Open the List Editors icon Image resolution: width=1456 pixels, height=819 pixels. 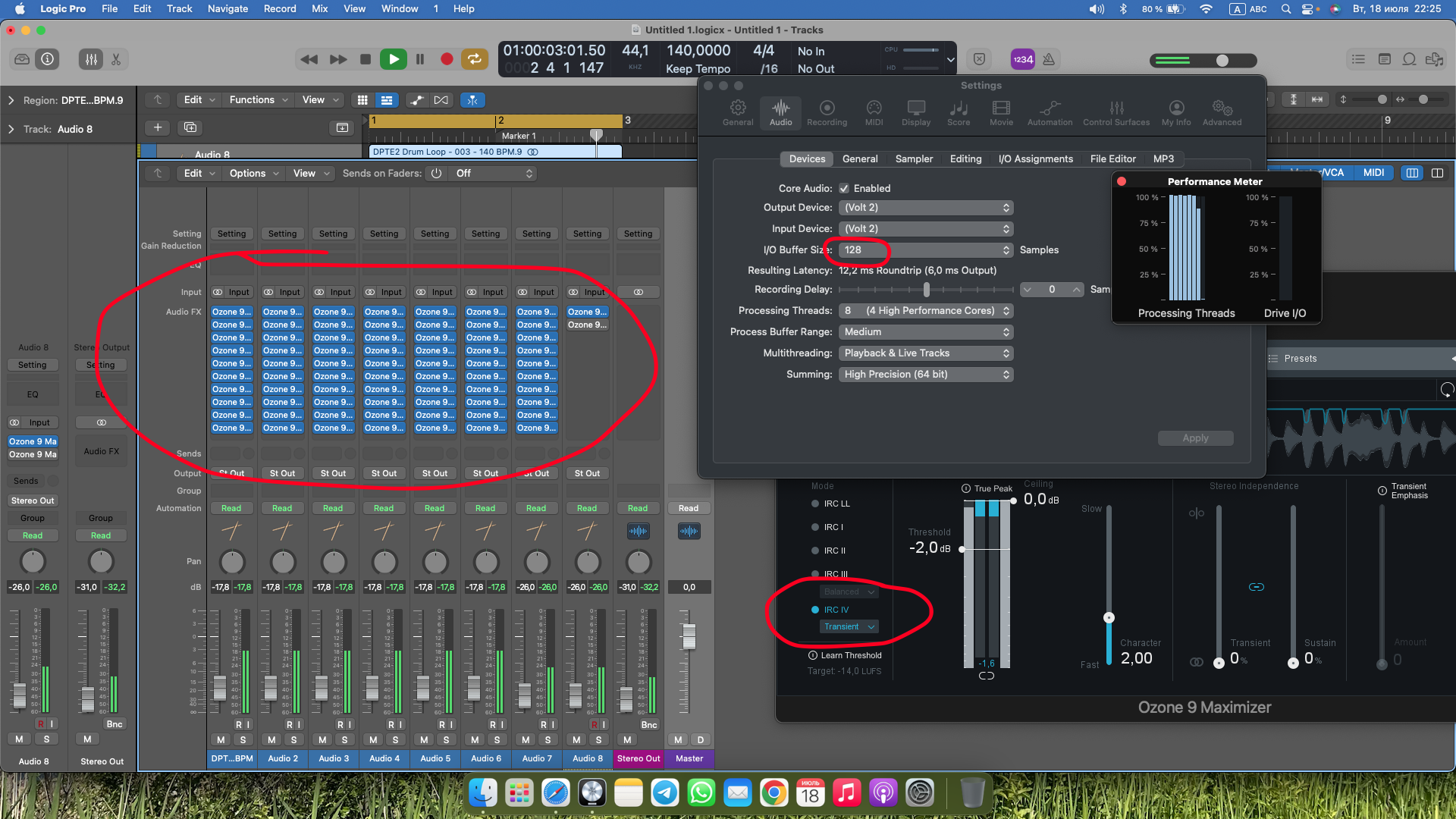point(1358,59)
